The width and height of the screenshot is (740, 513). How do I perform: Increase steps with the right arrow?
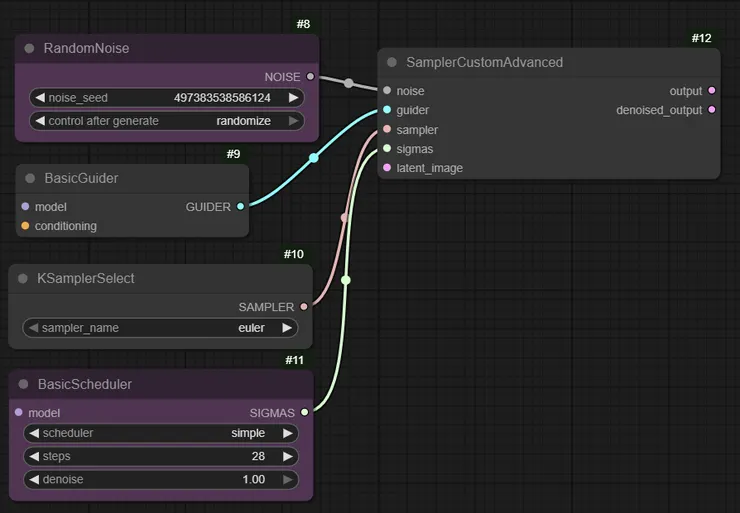point(288,456)
